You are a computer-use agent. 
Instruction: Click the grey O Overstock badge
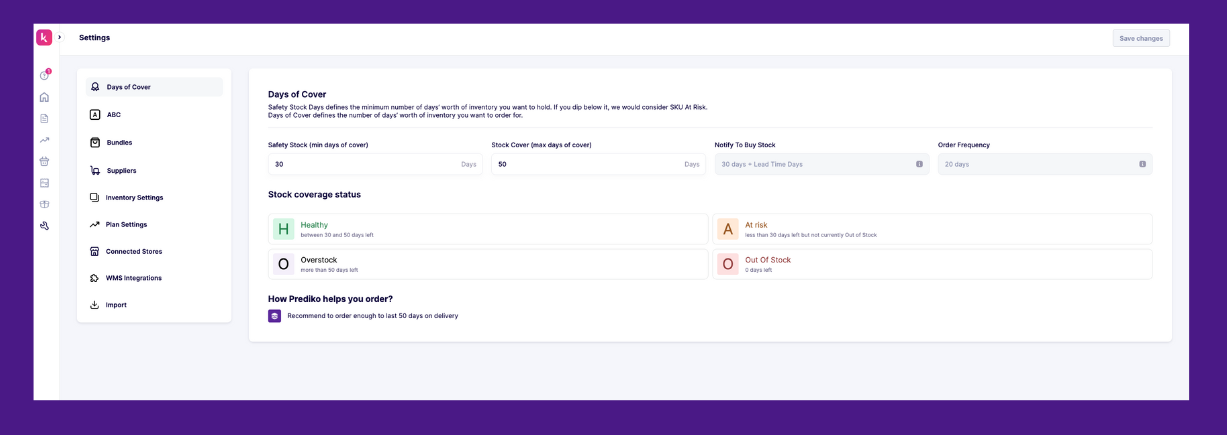[x=284, y=264]
